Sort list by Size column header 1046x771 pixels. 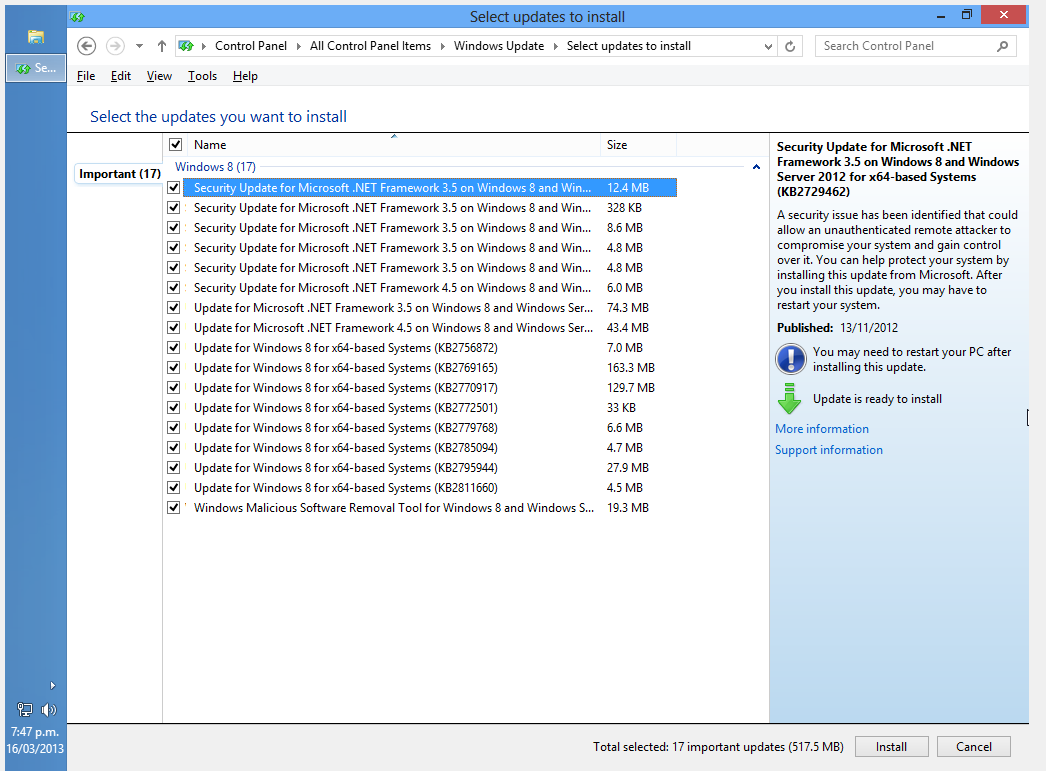tap(638, 145)
